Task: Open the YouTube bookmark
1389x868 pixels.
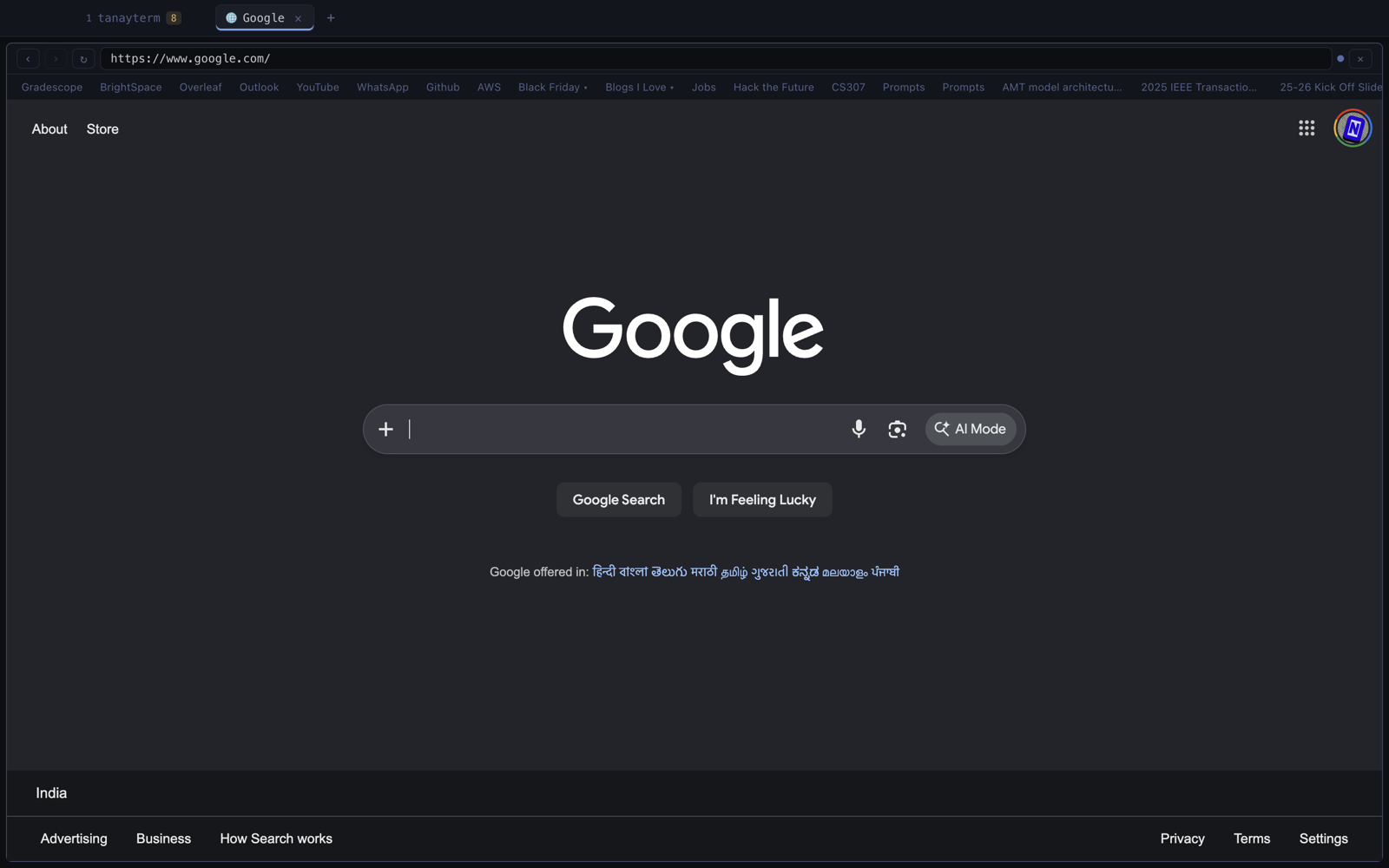Action: tap(318, 88)
